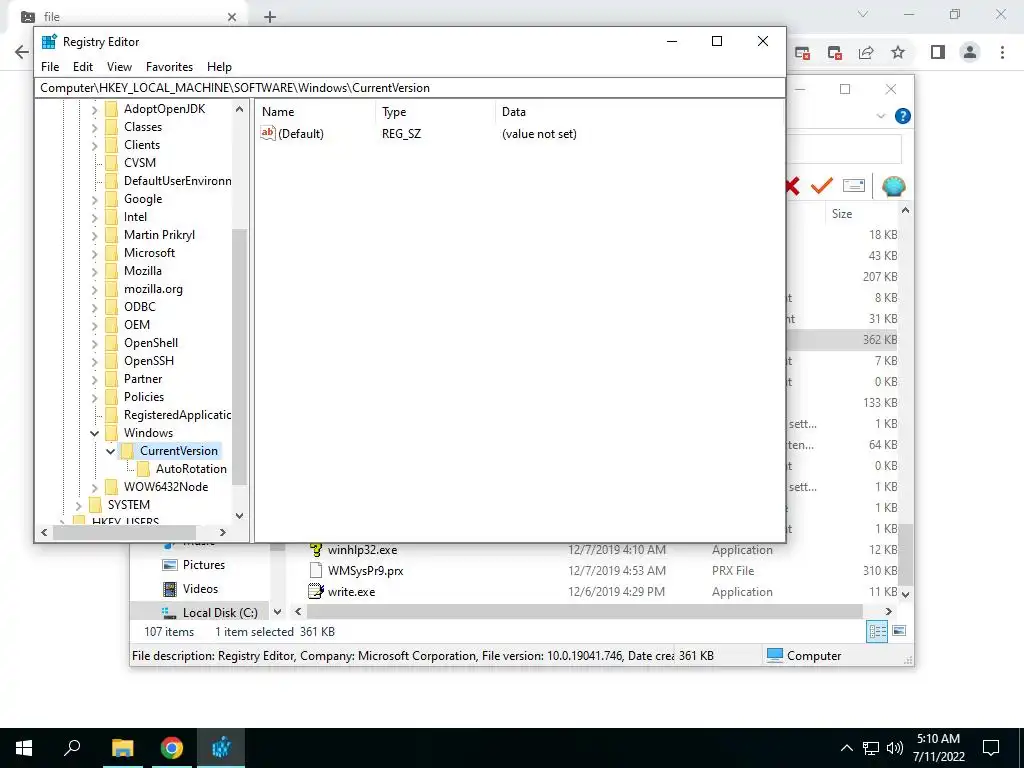Click the Registry Editor title bar icon
Screen dimensions: 1024x768
[x=49, y=42]
